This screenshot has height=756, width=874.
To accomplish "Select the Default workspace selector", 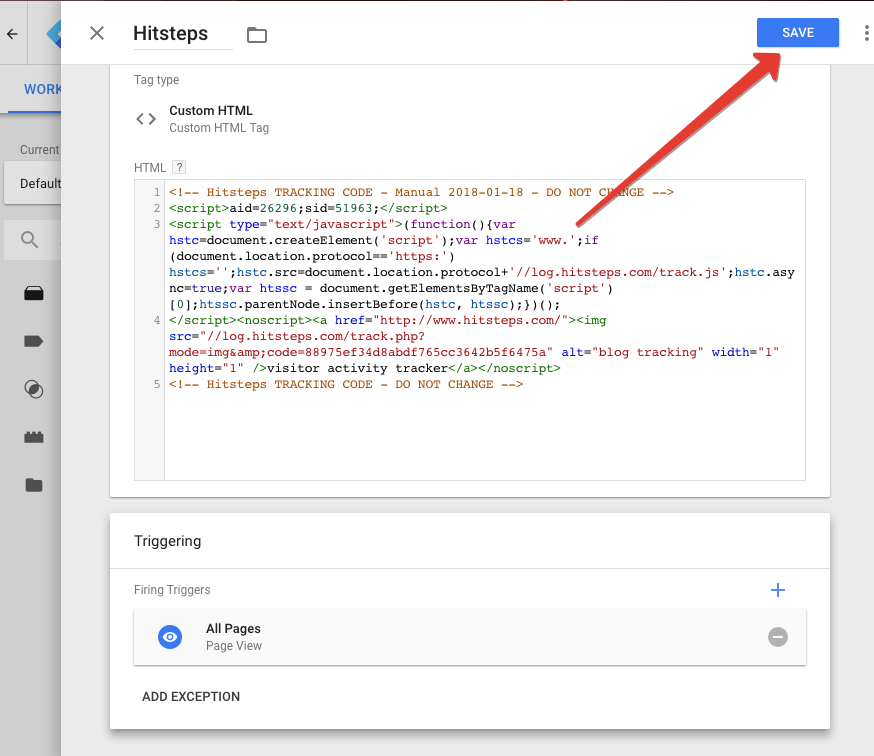I will 33,183.
